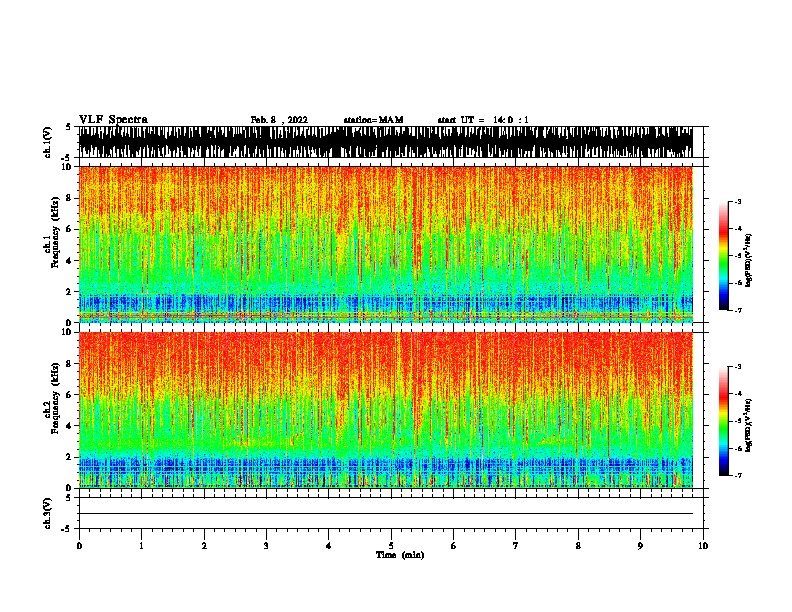792x612 pixels.
Task: Click the "station=MAM" label
Action: pos(373,120)
